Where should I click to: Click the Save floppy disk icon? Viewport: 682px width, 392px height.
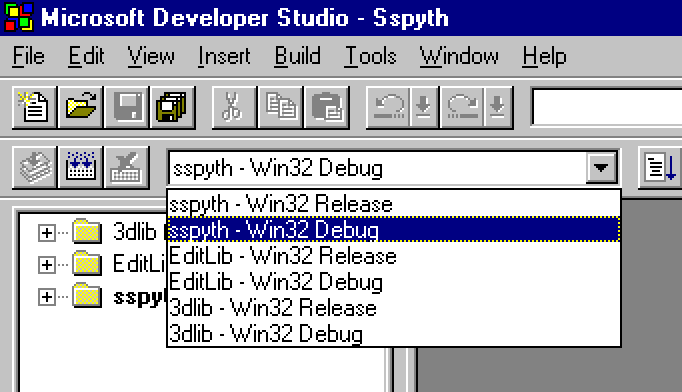127,107
